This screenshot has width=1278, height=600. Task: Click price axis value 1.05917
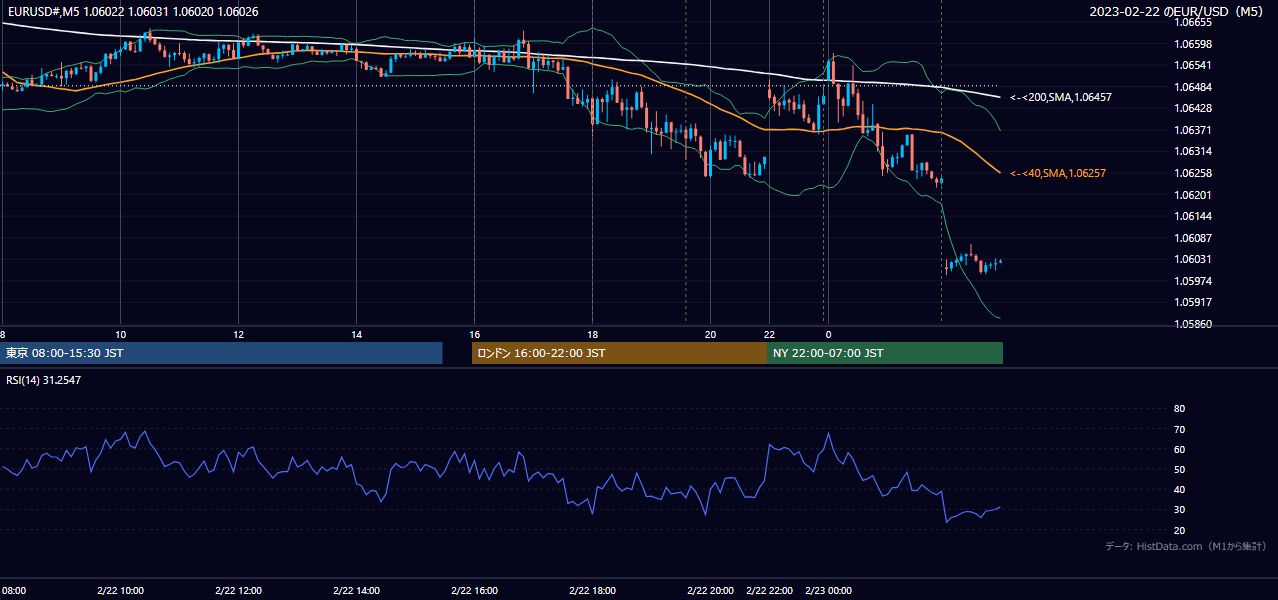(x=1192, y=302)
